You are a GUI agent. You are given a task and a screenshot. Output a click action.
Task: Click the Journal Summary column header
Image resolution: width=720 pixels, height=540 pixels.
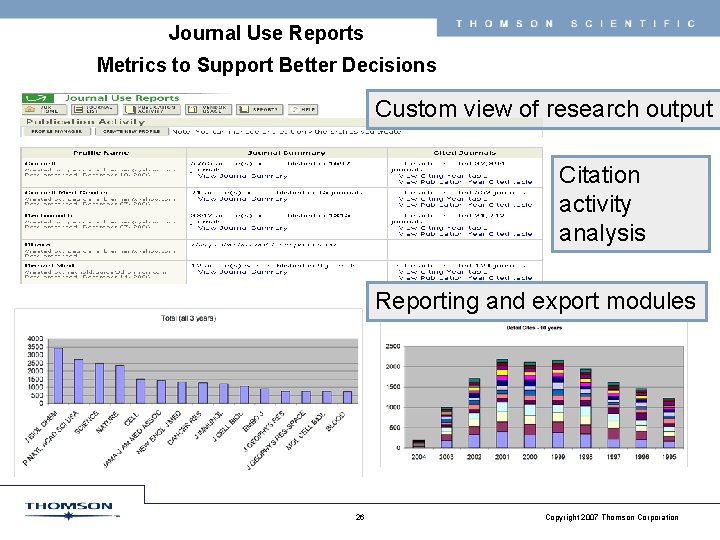coord(287,152)
